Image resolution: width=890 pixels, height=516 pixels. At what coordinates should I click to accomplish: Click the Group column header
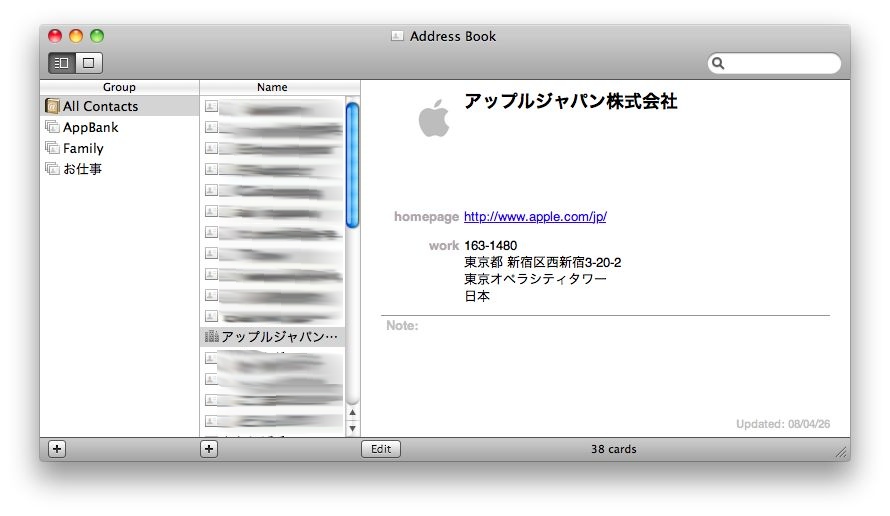point(120,87)
